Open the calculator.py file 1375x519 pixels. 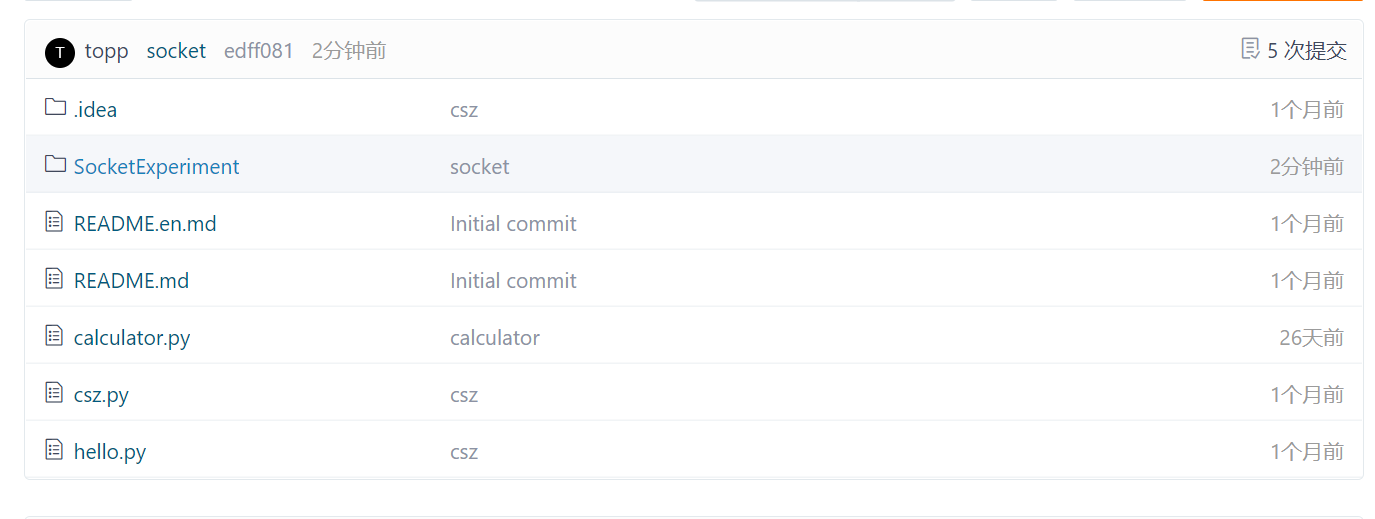click(x=132, y=338)
